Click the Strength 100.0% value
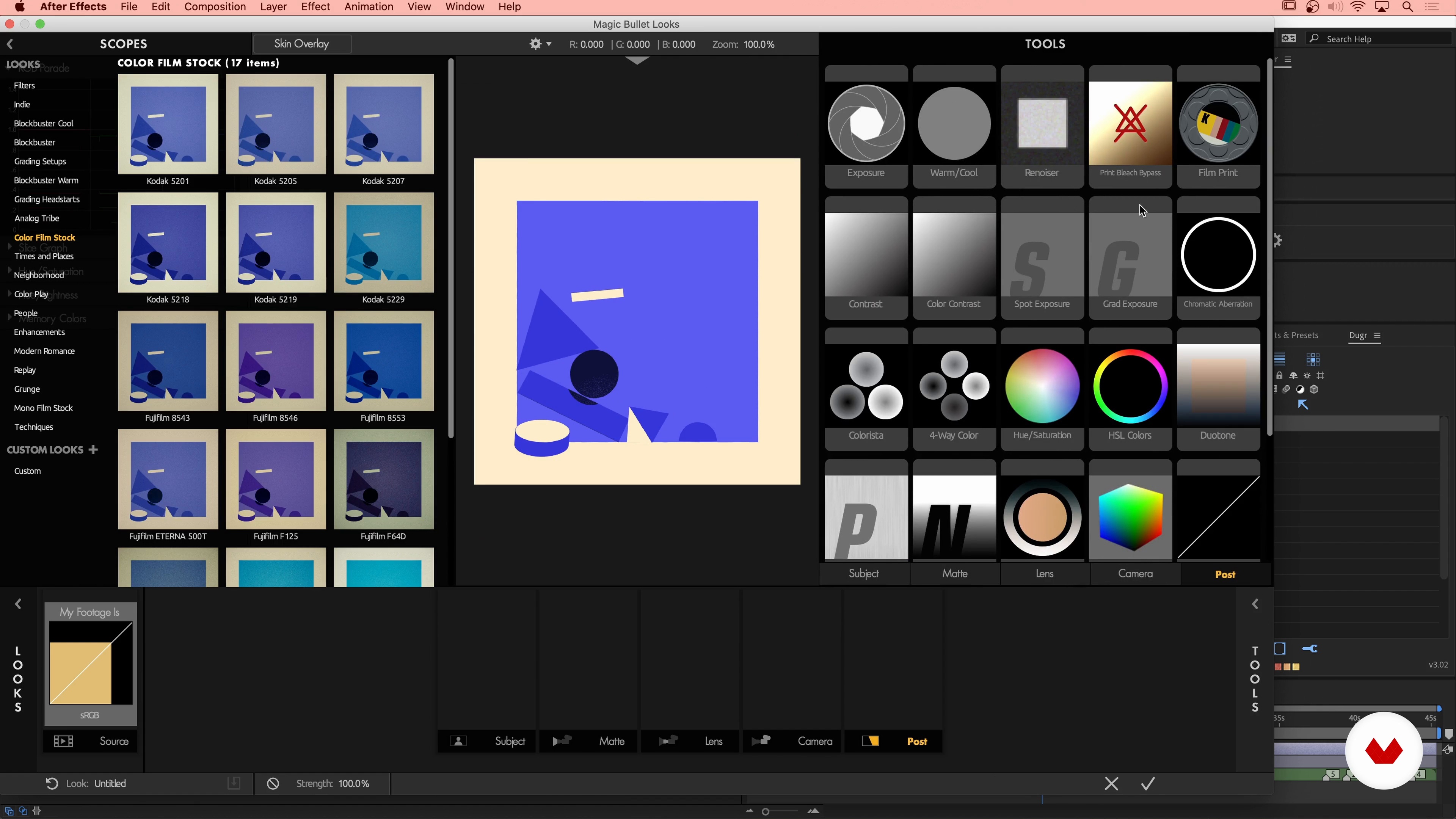Viewport: 1456px width, 819px height. pos(354,783)
